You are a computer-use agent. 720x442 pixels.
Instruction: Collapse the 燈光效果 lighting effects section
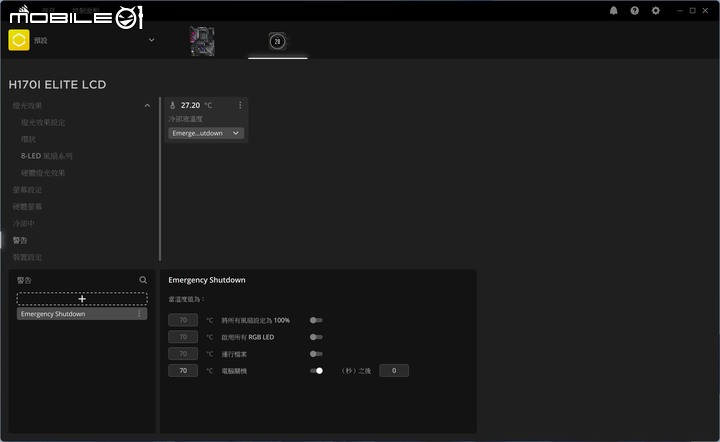click(x=147, y=106)
